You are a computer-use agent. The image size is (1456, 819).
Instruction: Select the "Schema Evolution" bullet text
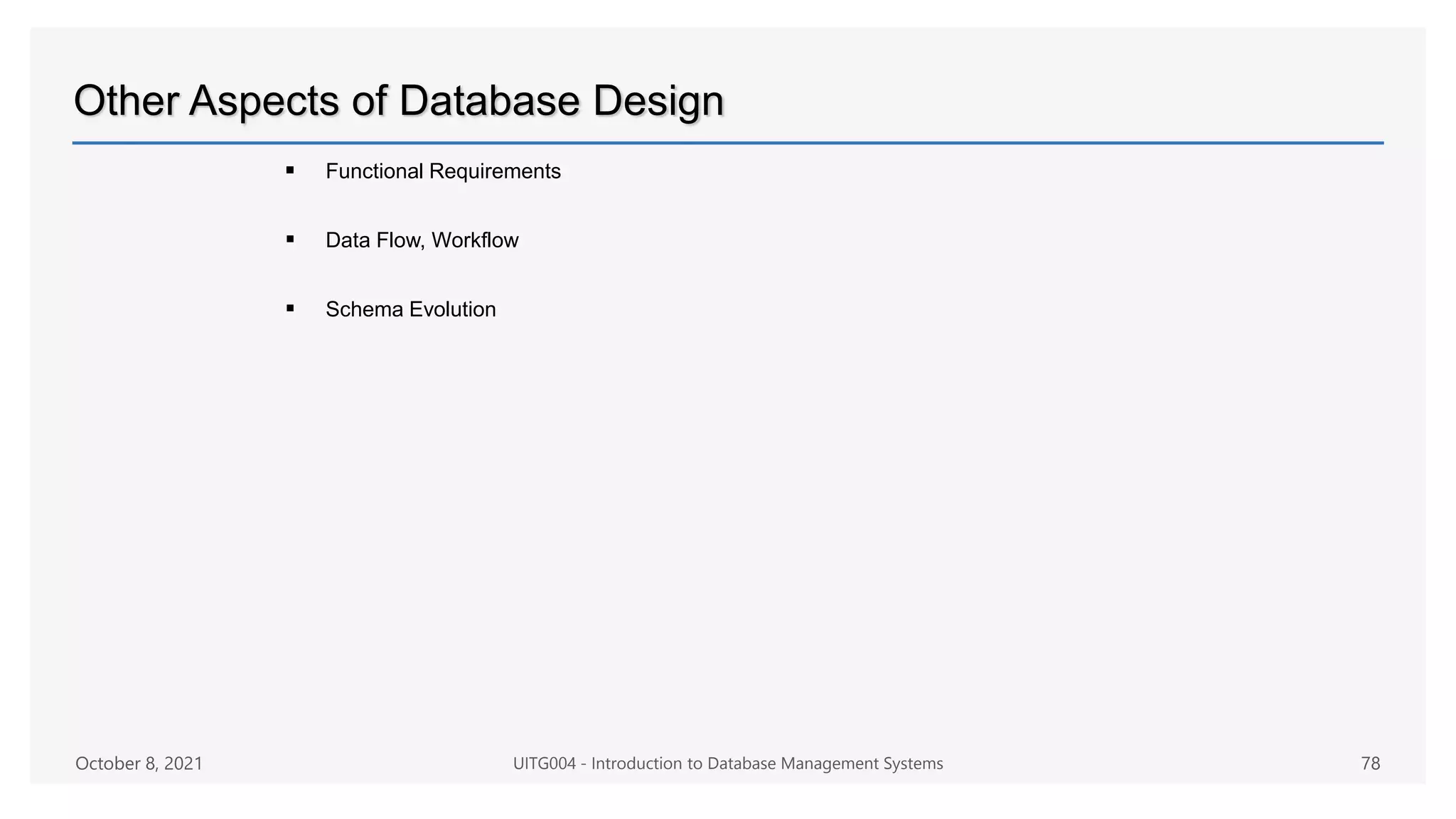[x=410, y=309]
